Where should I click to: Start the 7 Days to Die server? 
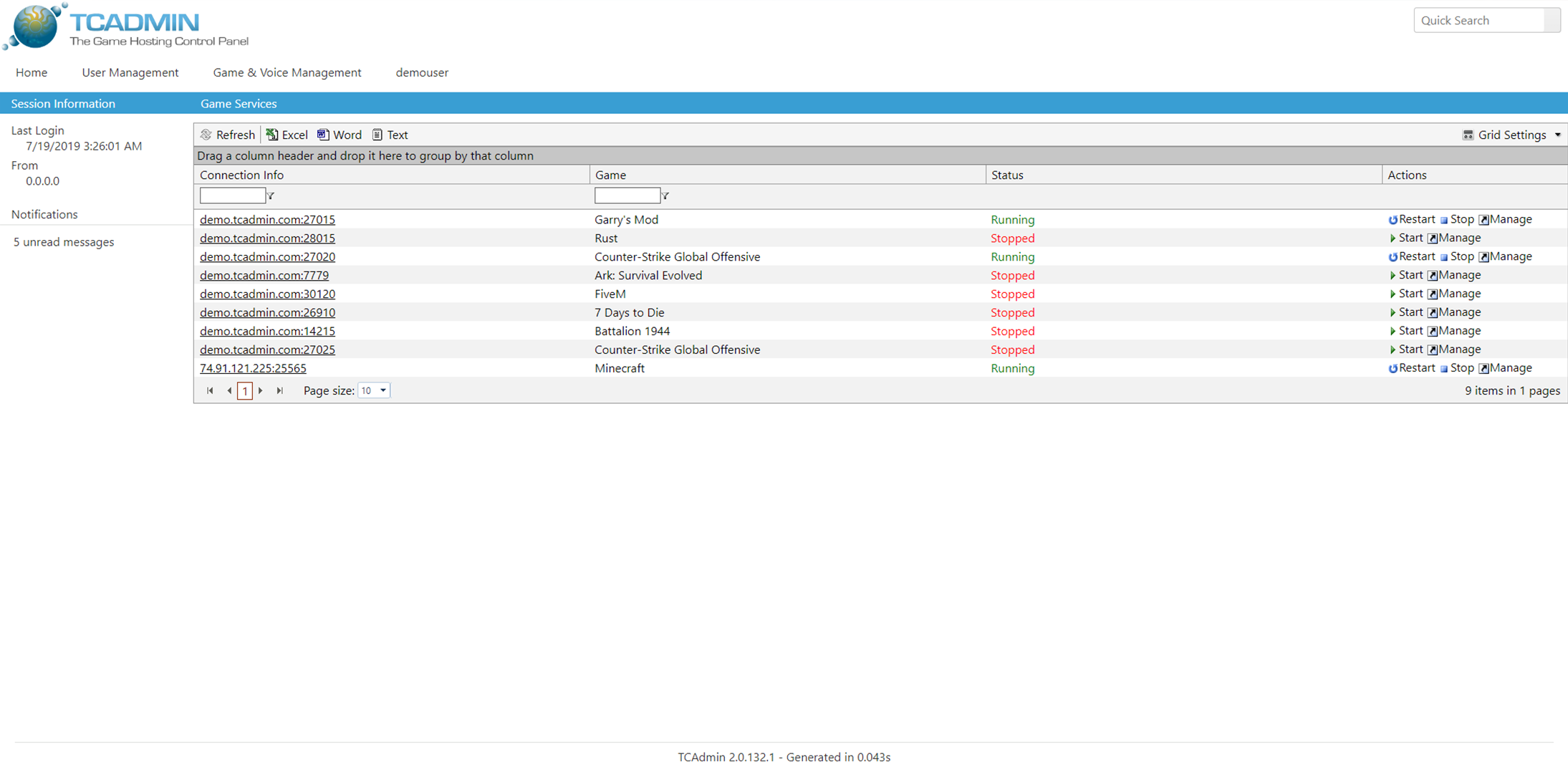coord(1406,312)
